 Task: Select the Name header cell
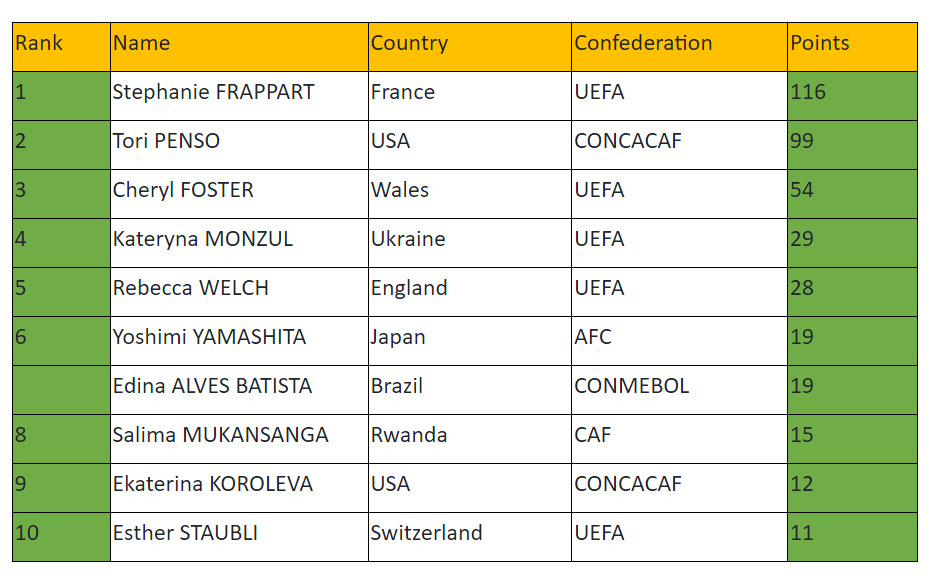238,46
